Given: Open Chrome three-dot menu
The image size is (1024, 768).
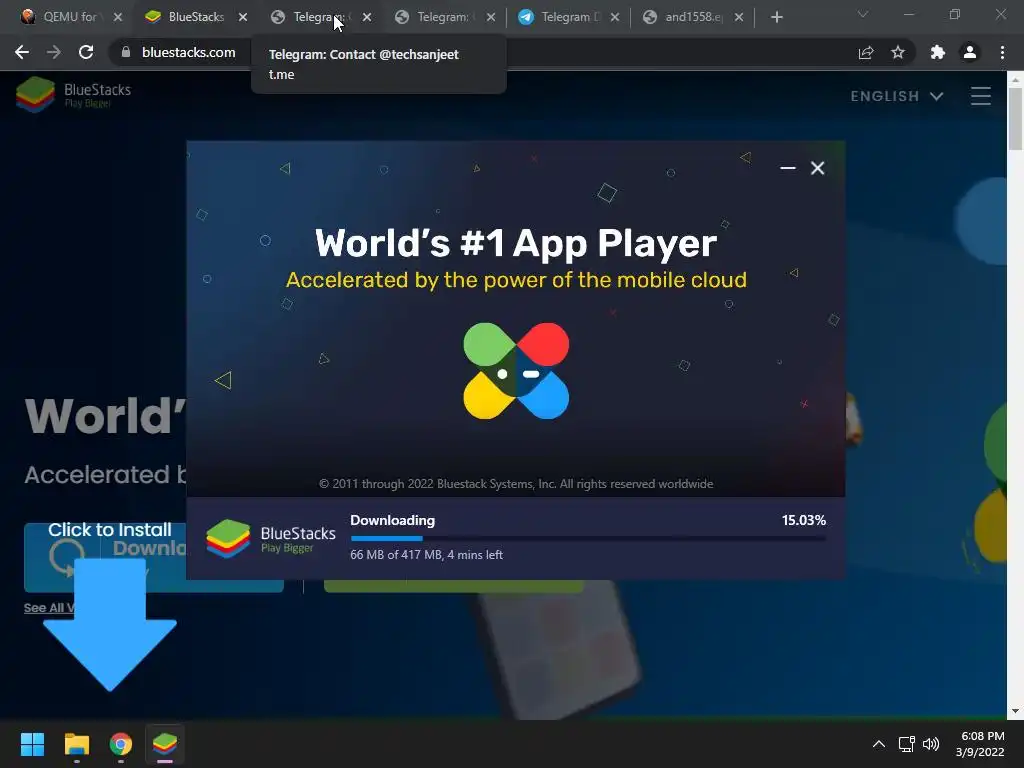Looking at the screenshot, I should [x=1002, y=52].
